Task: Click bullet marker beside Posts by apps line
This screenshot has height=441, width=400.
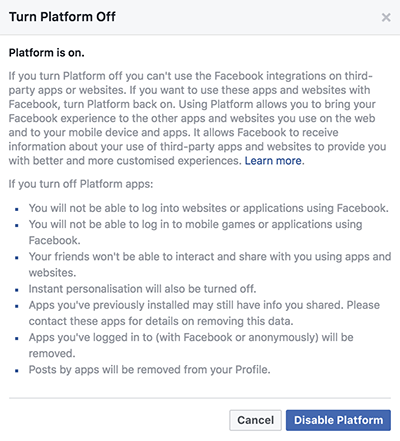Action: pyautogui.click(x=17, y=371)
